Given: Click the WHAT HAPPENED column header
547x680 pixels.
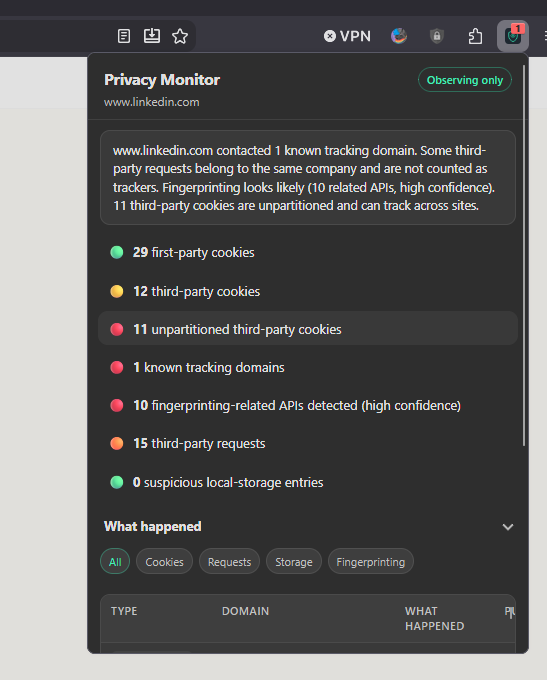Looking at the screenshot, I should click(x=435, y=618).
